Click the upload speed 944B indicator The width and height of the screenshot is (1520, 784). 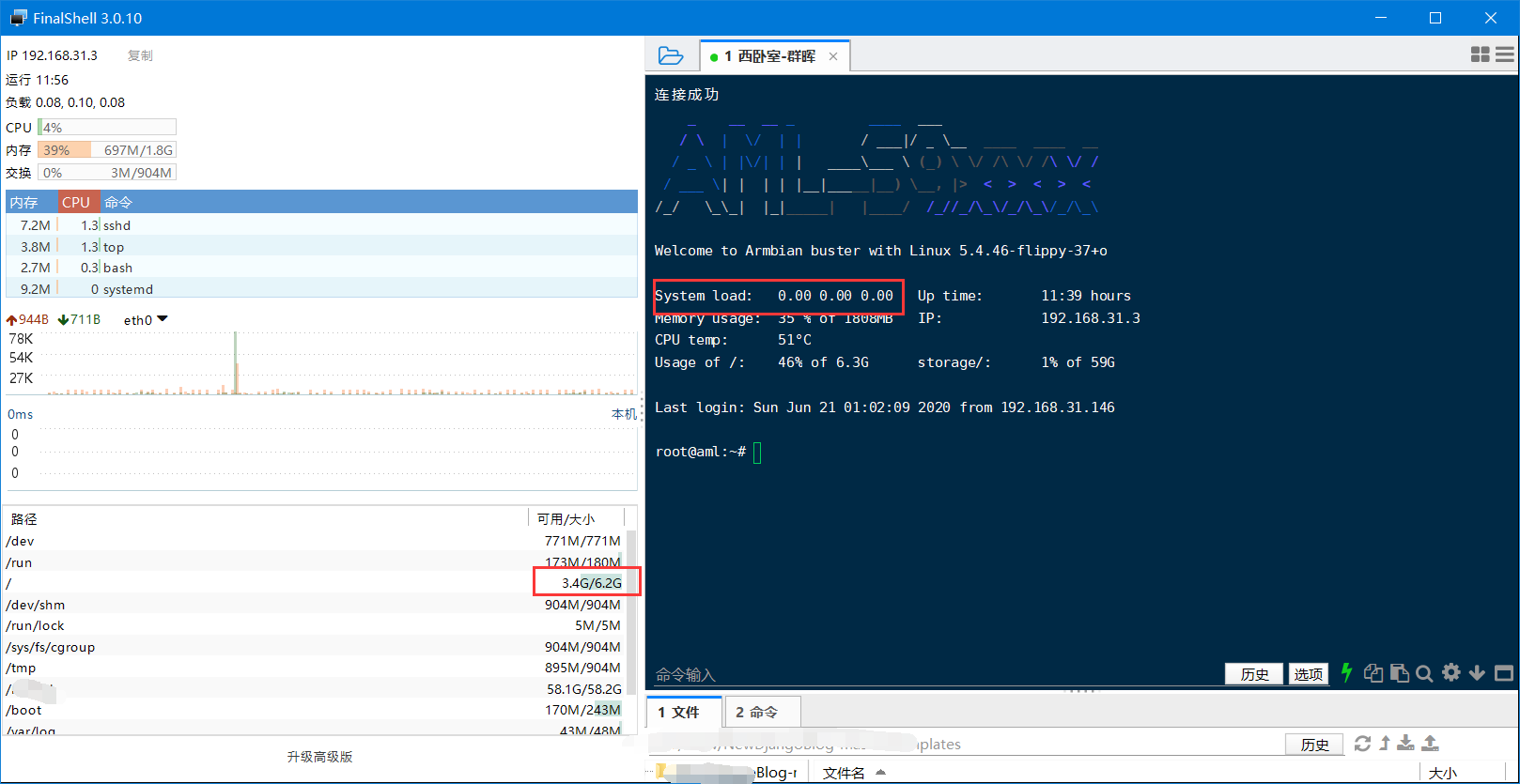(27, 320)
